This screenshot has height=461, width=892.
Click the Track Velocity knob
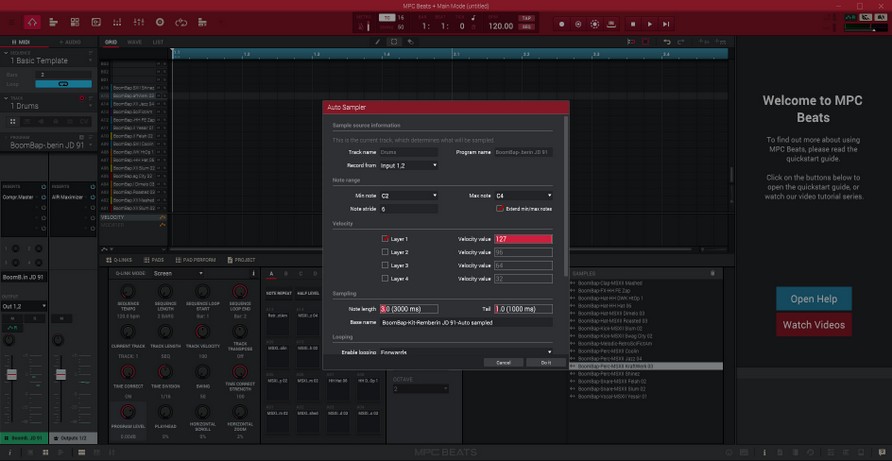202,332
